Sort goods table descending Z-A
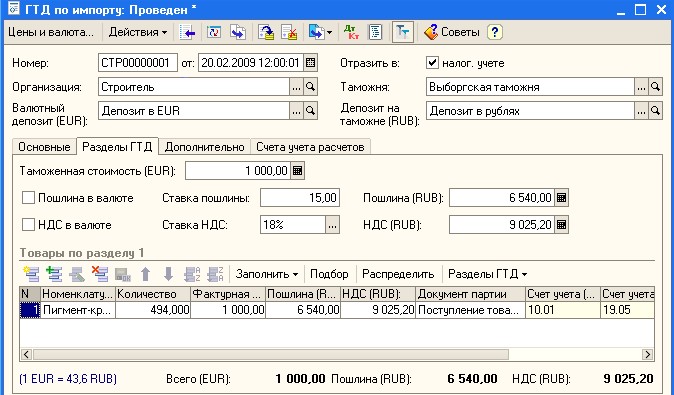The width and height of the screenshot is (674, 395). (215, 274)
